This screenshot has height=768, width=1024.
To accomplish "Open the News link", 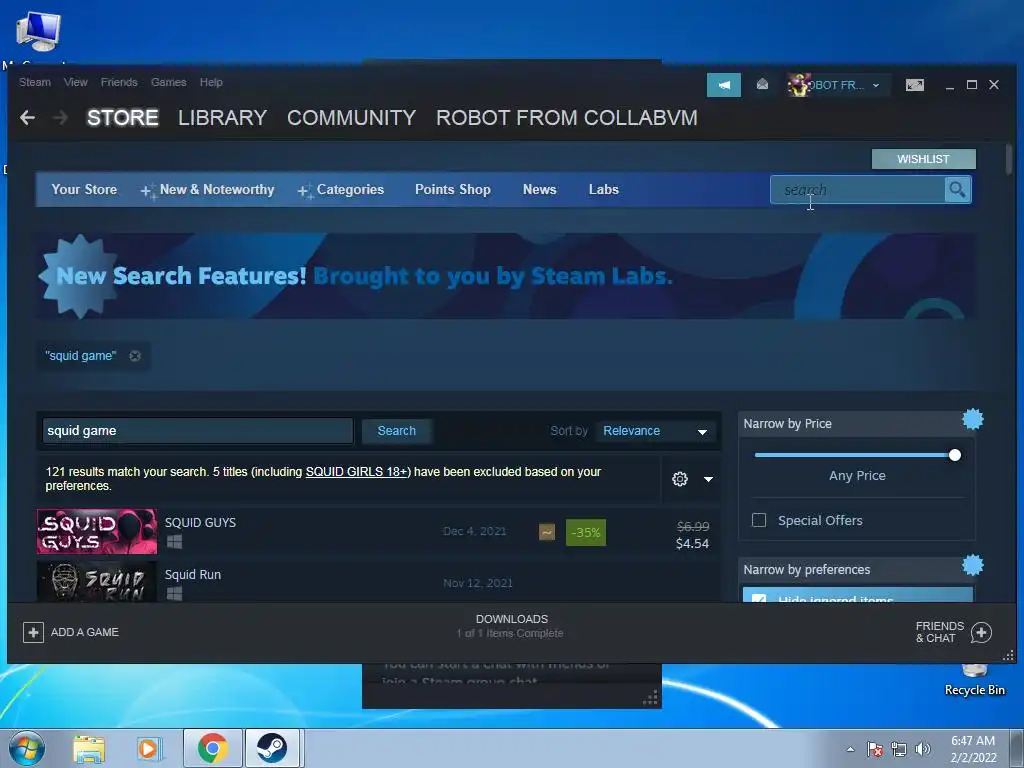I will [539, 189].
